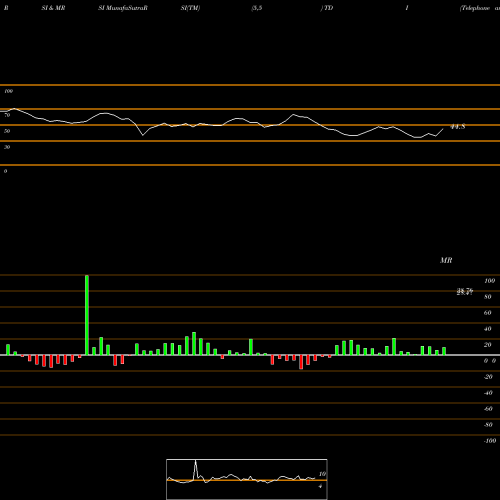The height and width of the screenshot is (500, 500).
Task: Click the '(Telephone' text at top right
Action: click(475, 8)
